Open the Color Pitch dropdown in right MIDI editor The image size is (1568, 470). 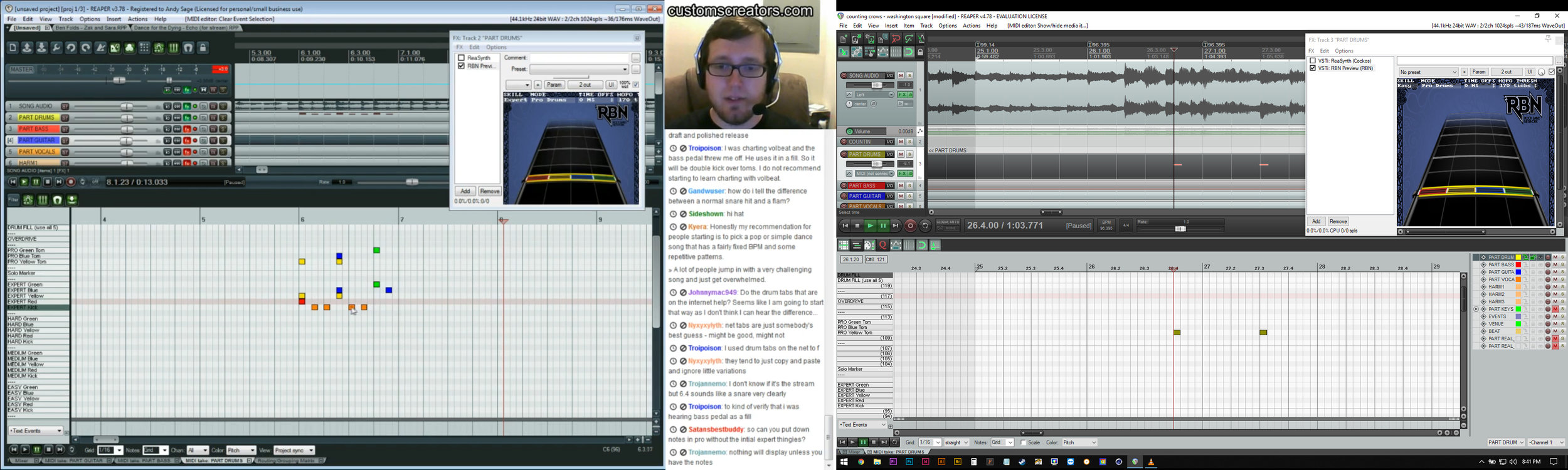point(1080,442)
